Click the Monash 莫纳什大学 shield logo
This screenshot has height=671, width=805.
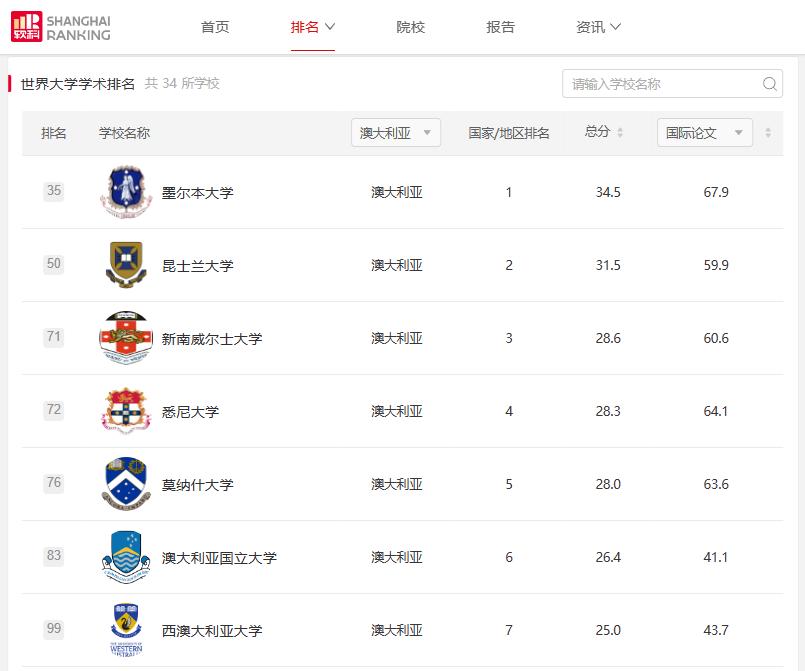click(126, 484)
